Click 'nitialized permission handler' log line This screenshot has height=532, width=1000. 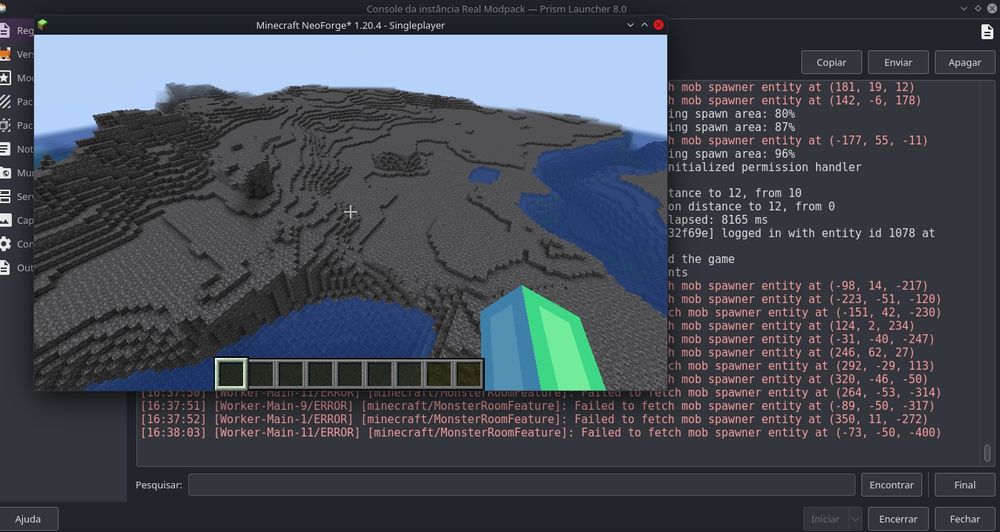(764, 167)
